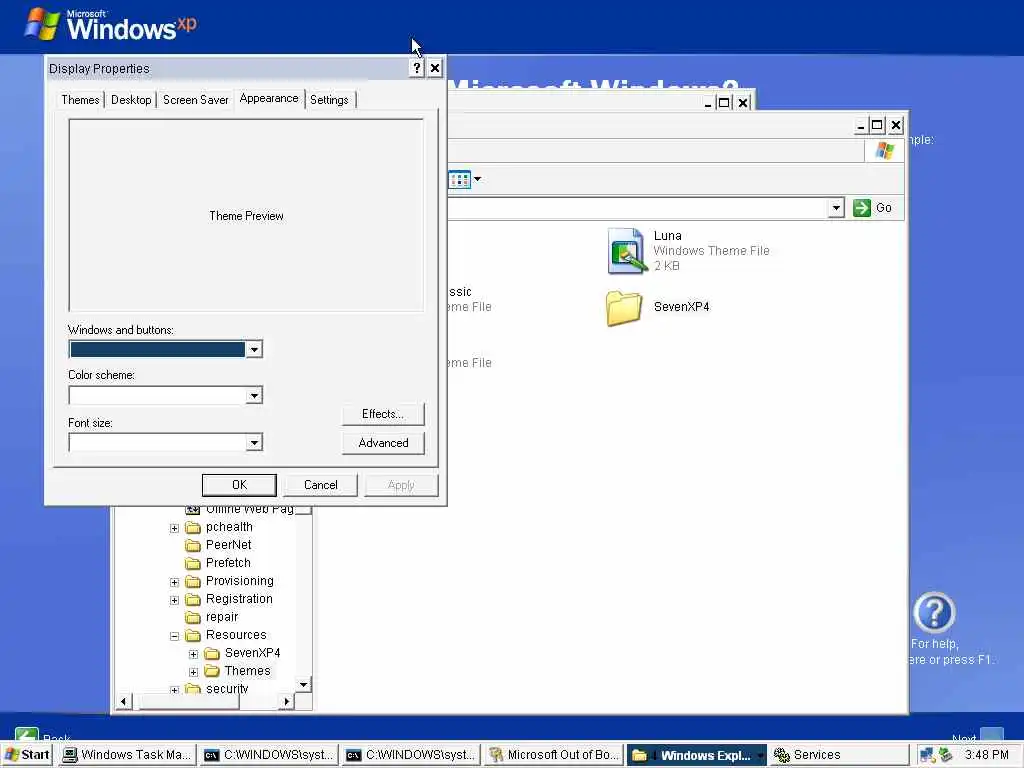Select the Appearance tab
Screen dimensions: 1024x768
269,99
